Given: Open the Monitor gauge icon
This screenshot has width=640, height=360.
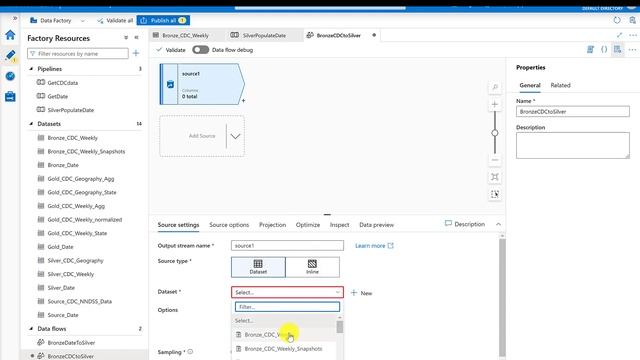Looking at the screenshot, I should [x=10, y=76].
